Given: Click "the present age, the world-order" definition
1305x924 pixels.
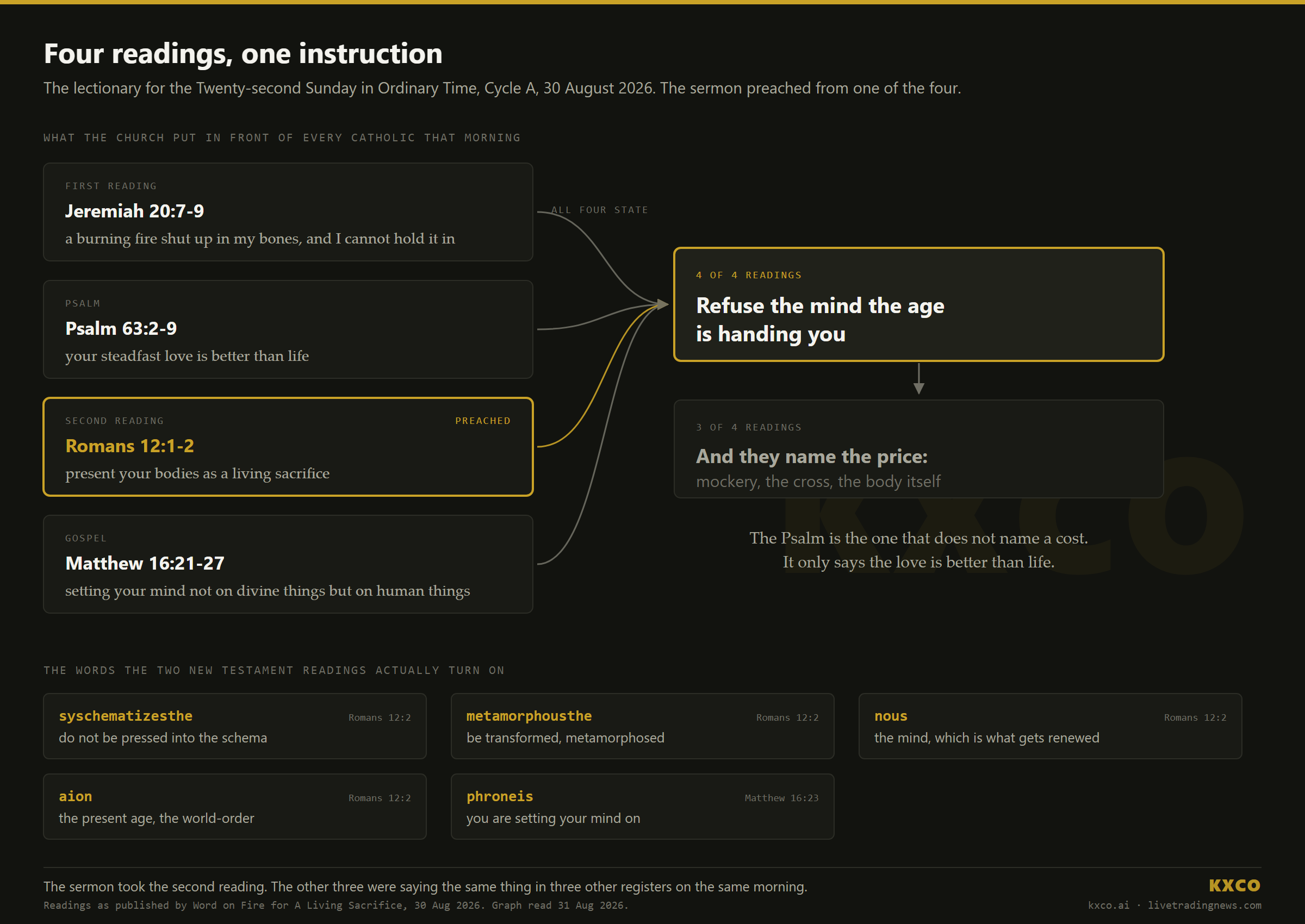Looking at the screenshot, I should pos(157,818).
